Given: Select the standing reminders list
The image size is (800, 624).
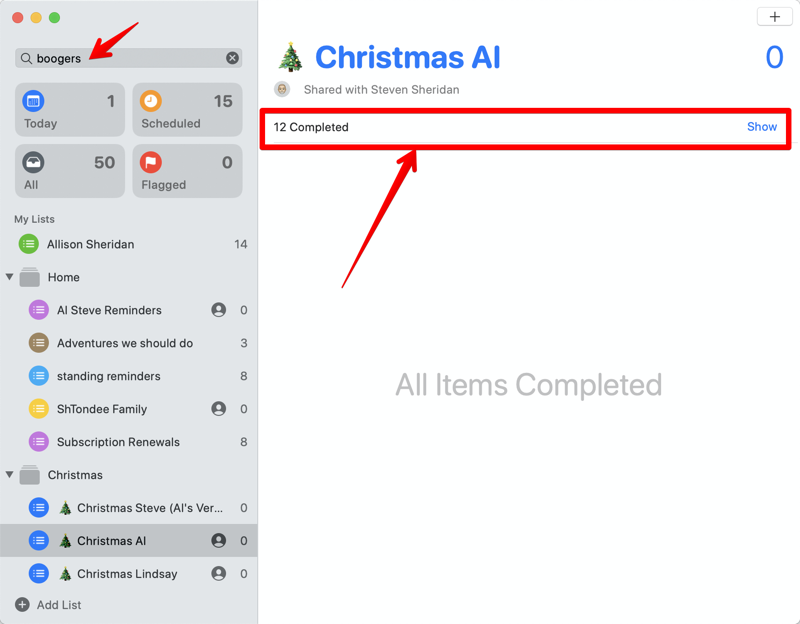Looking at the screenshot, I should [x=108, y=376].
